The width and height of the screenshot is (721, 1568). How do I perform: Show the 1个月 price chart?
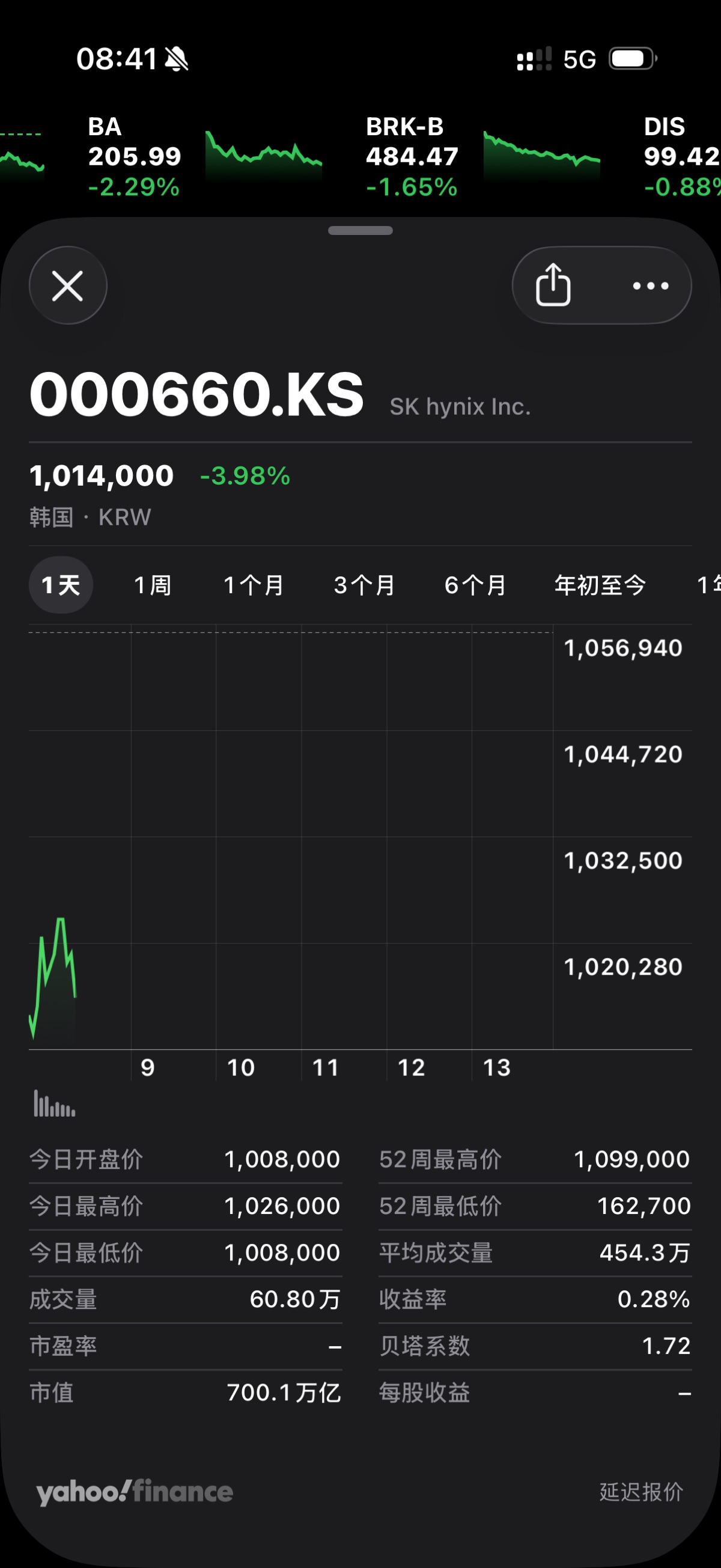[253, 585]
